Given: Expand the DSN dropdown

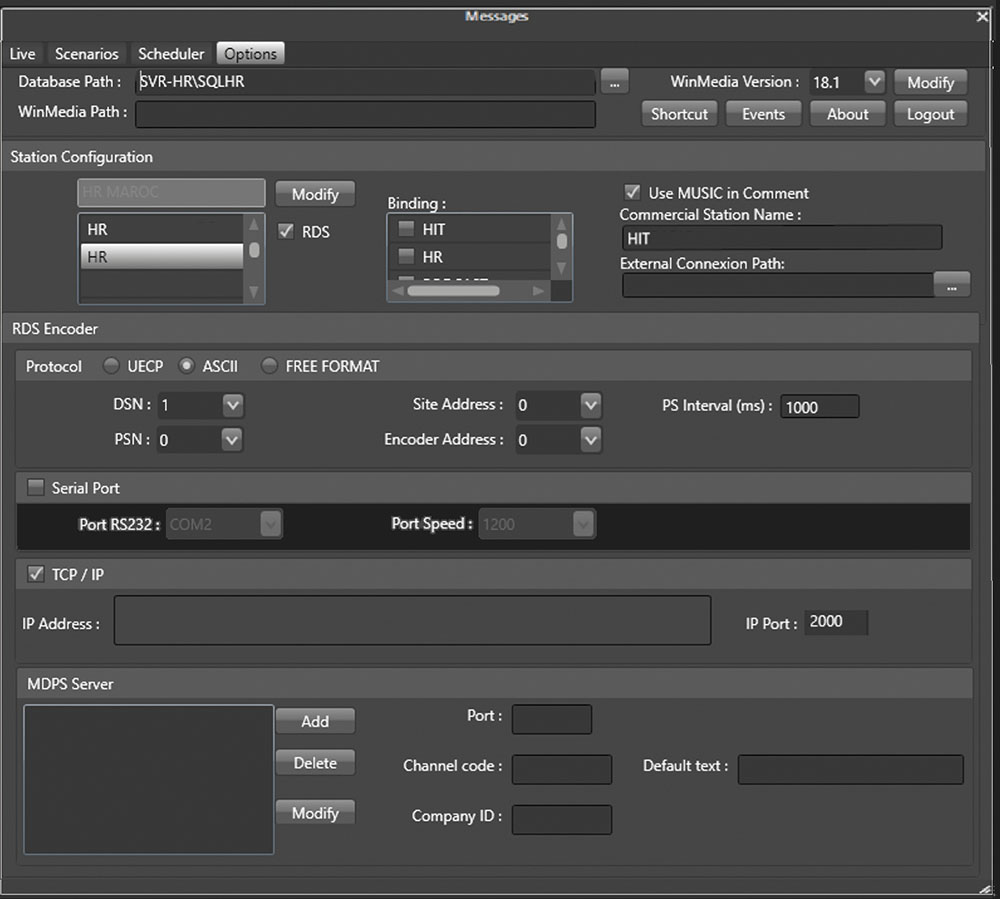Looking at the screenshot, I should [x=232, y=405].
